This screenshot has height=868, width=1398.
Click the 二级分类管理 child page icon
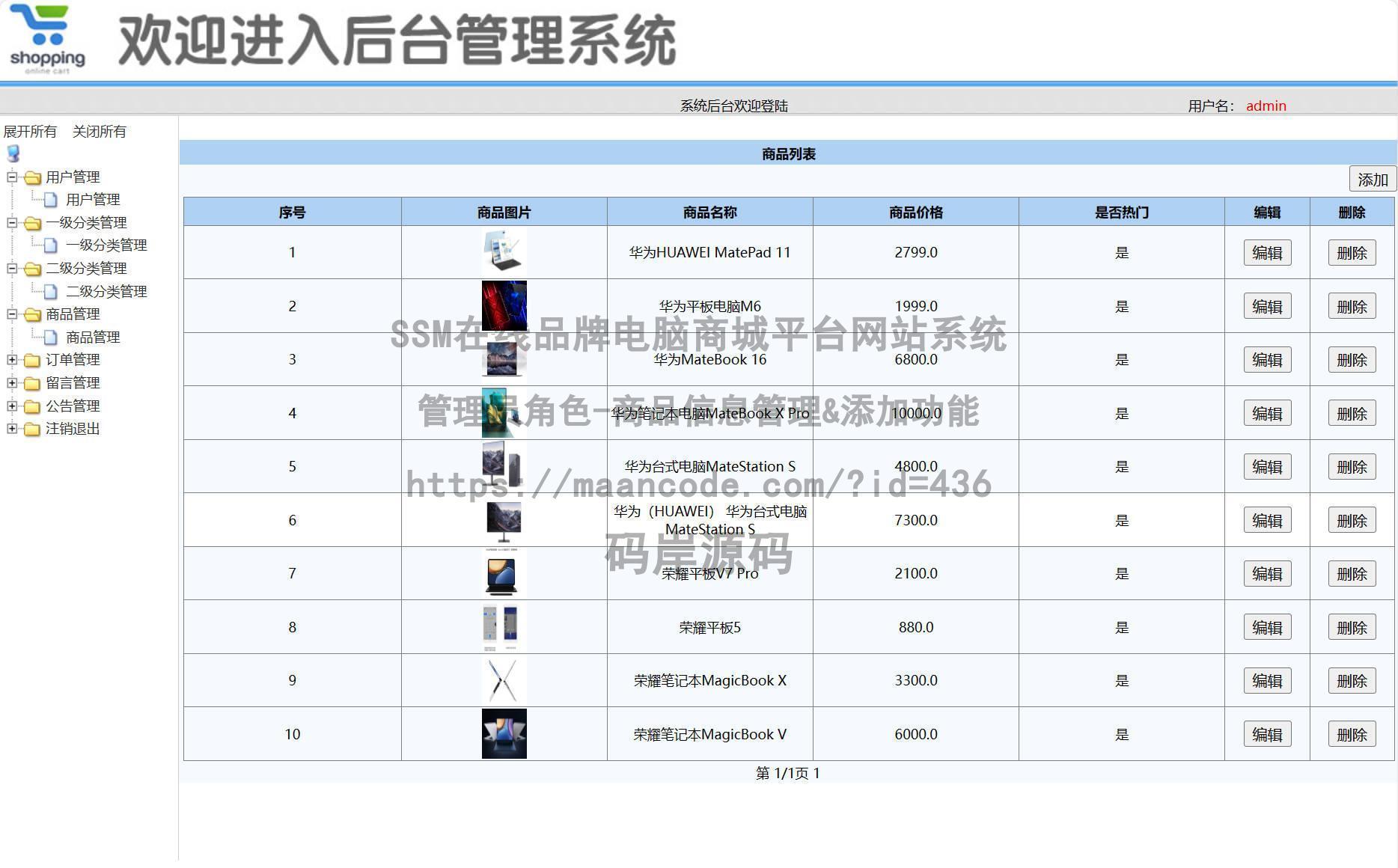point(51,292)
